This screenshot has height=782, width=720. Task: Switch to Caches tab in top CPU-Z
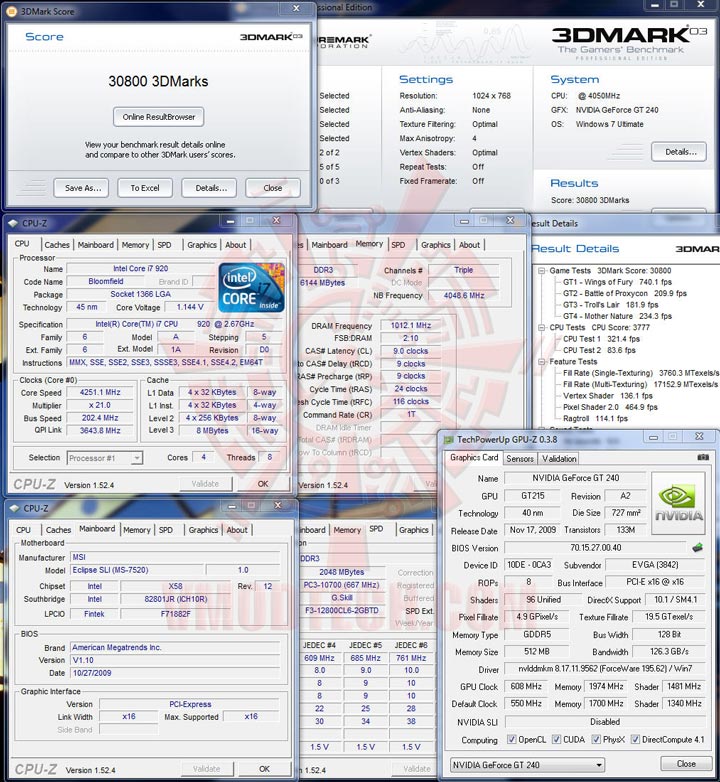[x=57, y=245]
